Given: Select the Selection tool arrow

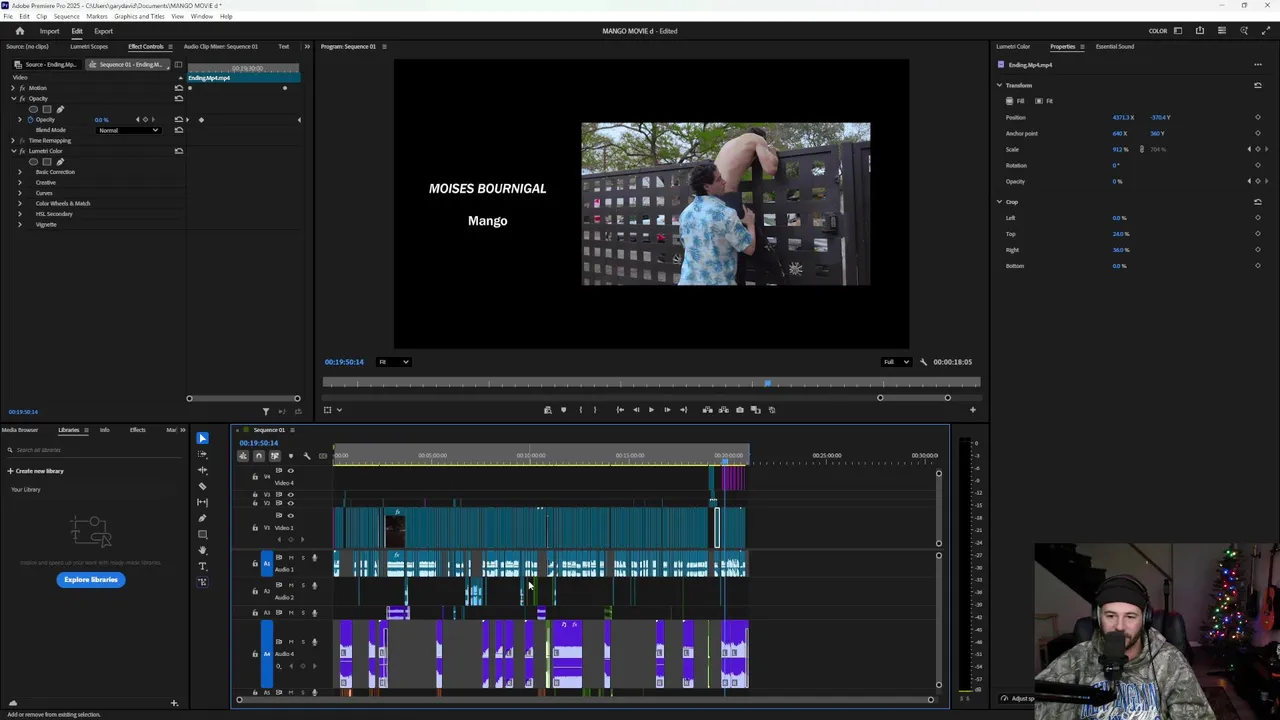Looking at the screenshot, I should 202,438.
